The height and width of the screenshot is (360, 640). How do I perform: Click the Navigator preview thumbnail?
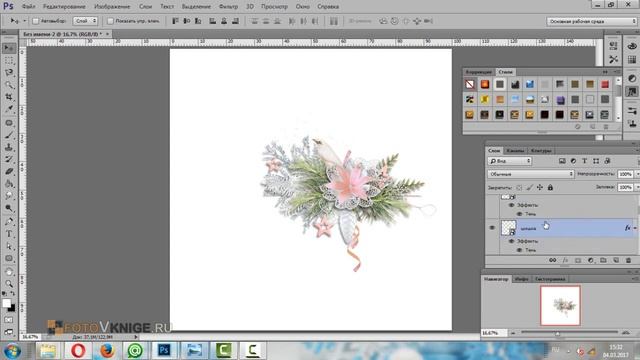(560, 305)
